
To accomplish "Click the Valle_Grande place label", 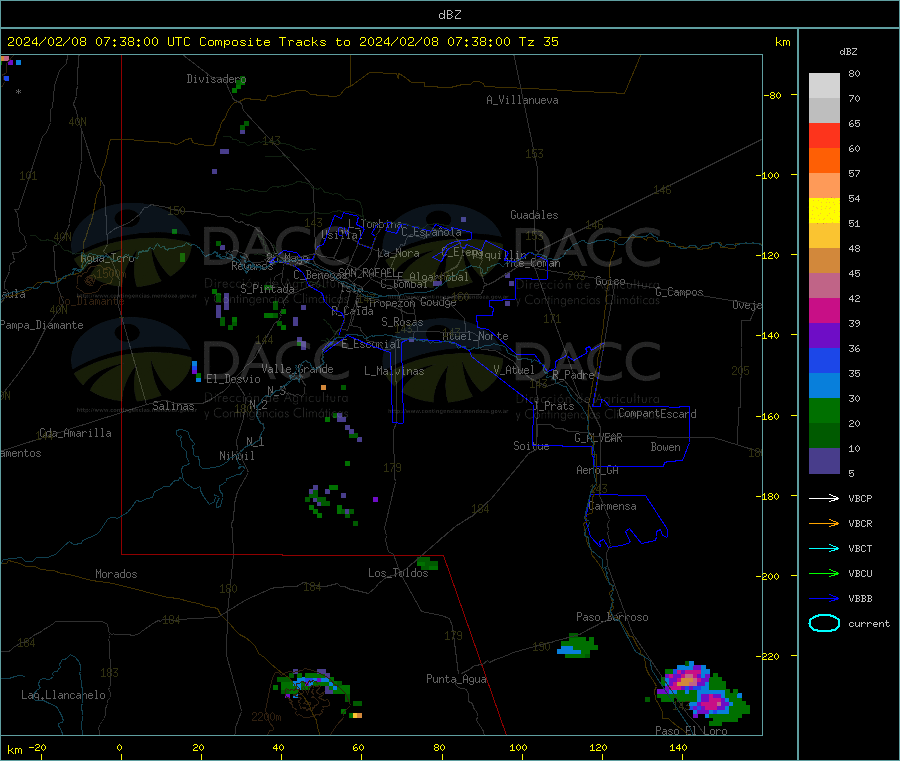I will pos(297,369).
